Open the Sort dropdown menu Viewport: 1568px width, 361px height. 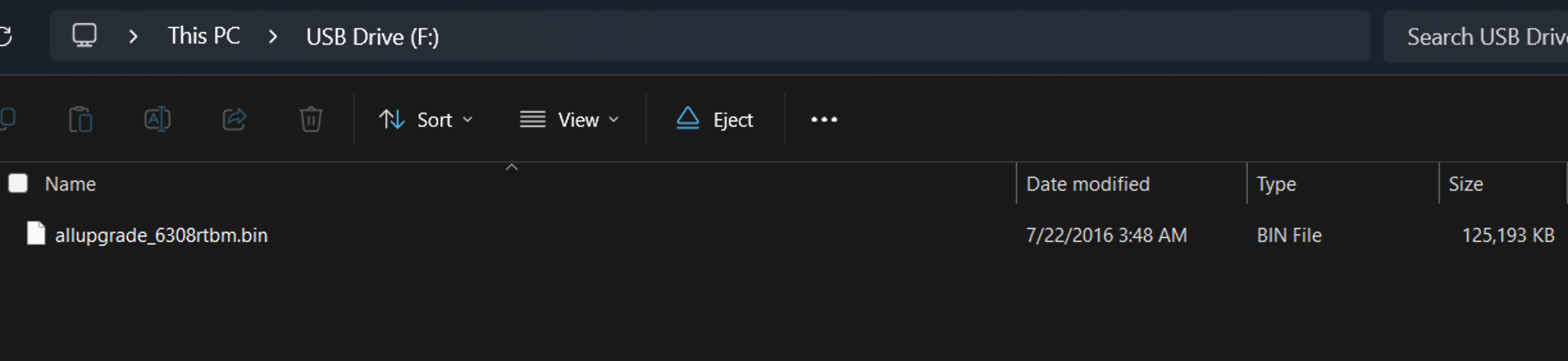coord(426,120)
